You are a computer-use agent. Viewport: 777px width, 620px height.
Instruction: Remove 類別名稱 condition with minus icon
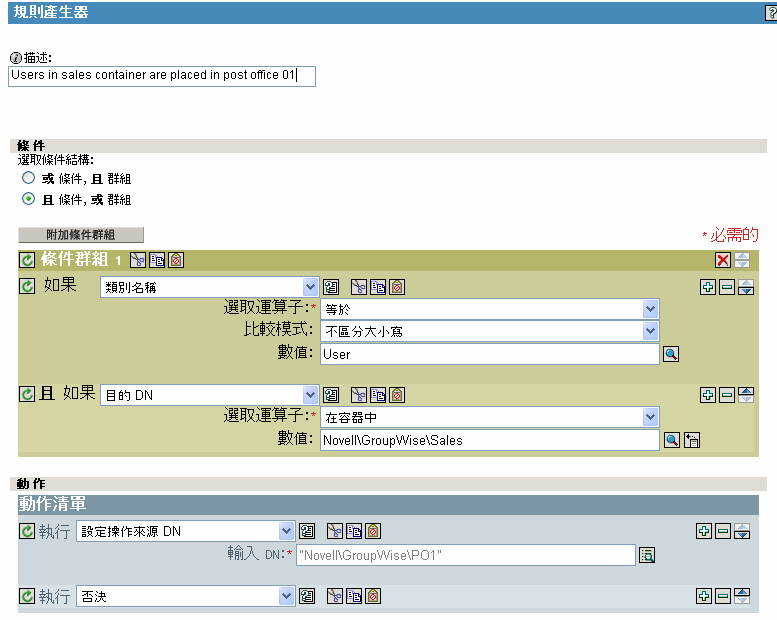coord(727,287)
